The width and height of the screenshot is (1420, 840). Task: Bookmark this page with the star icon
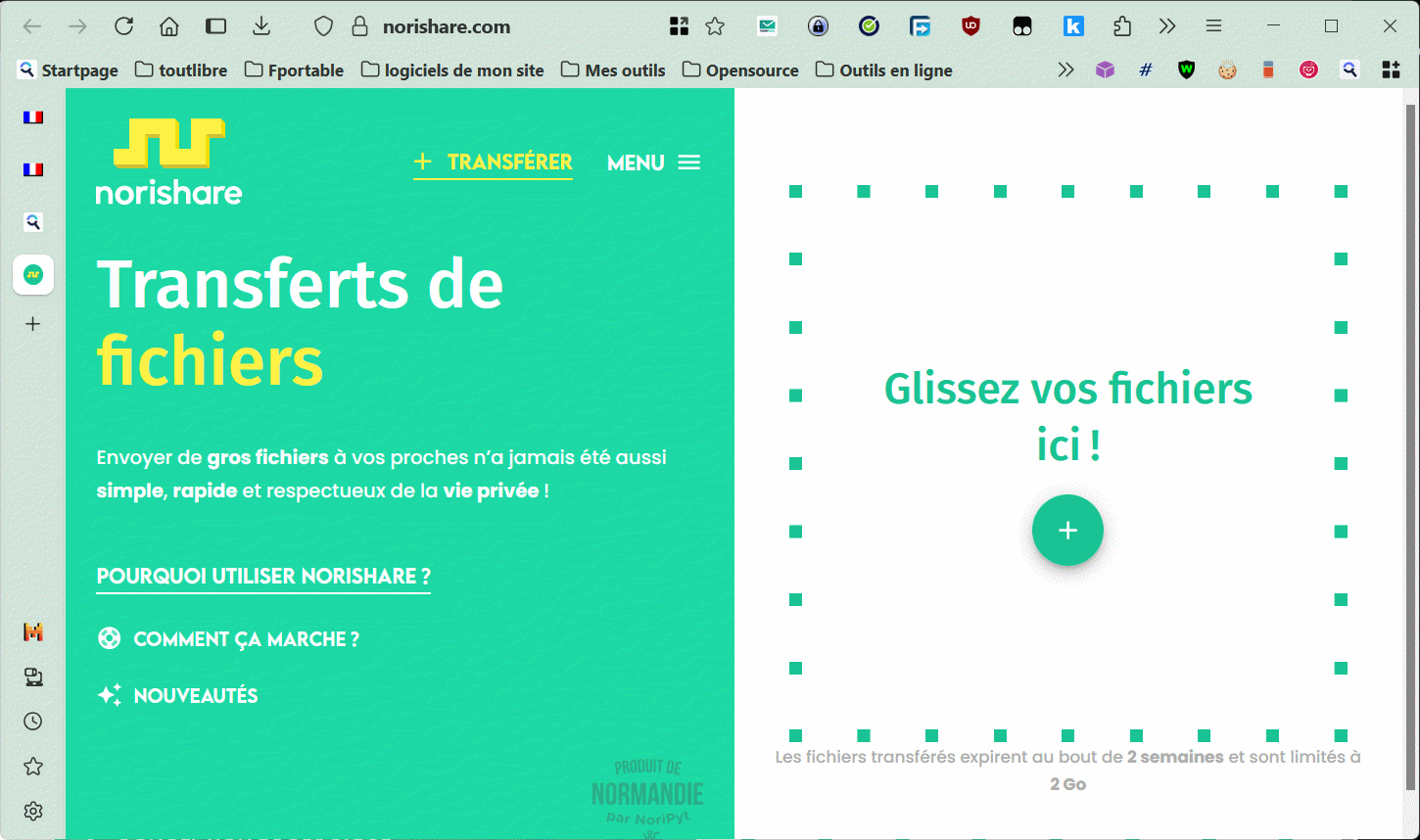(x=715, y=26)
